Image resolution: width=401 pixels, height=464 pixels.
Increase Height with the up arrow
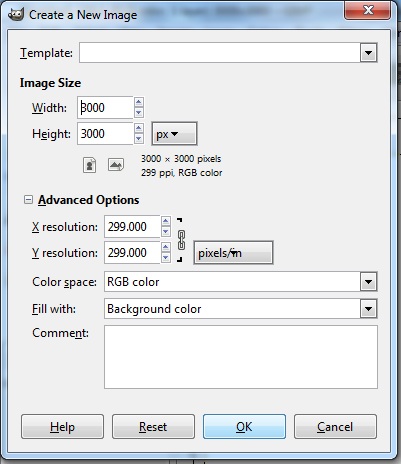(x=139, y=128)
